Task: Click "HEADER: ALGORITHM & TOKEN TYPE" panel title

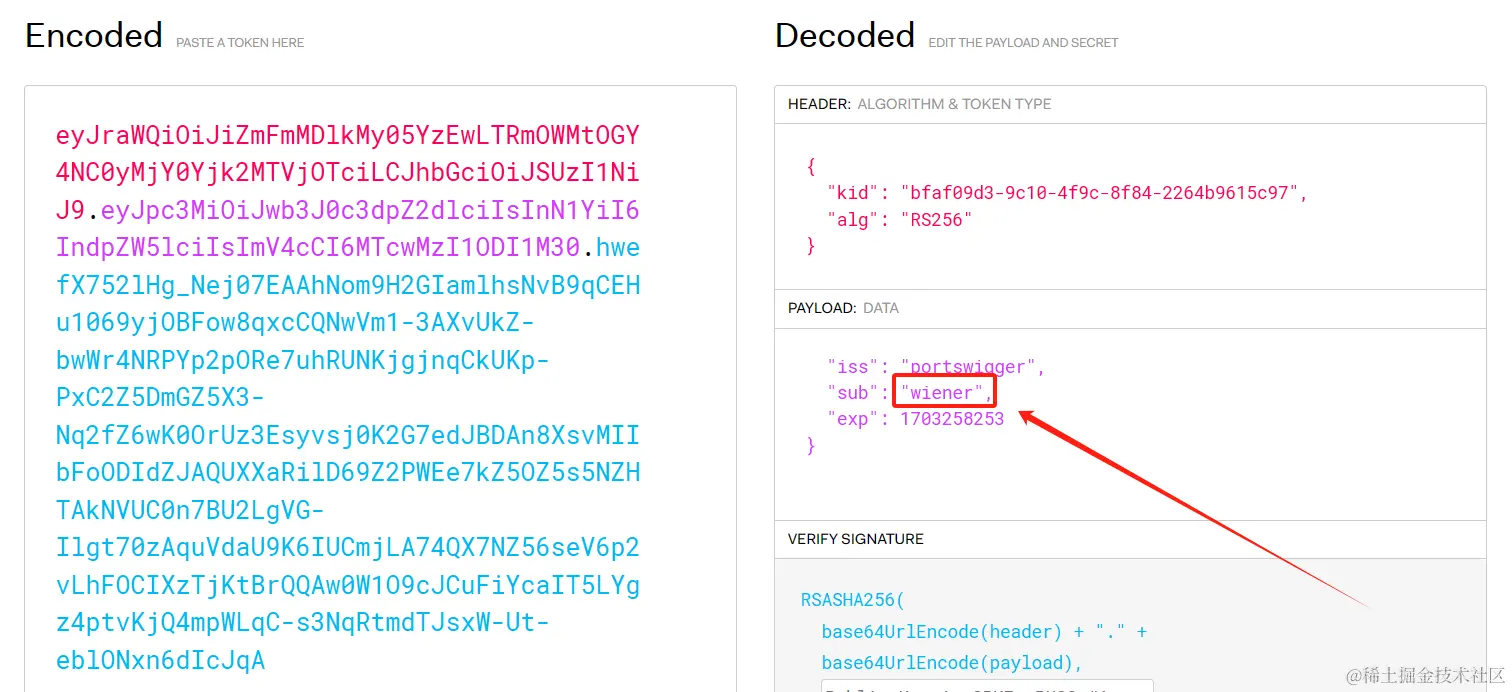Action: [x=919, y=104]
